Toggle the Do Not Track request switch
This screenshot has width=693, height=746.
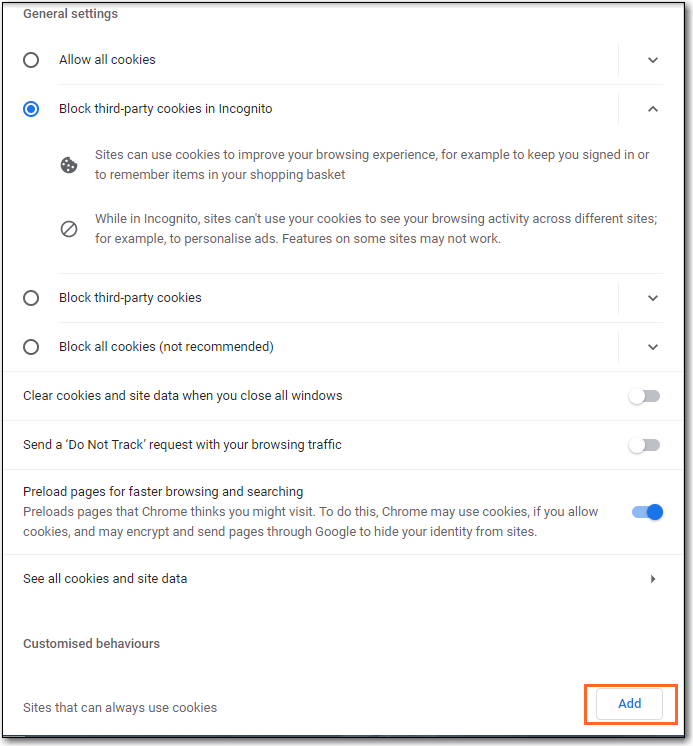644,445
